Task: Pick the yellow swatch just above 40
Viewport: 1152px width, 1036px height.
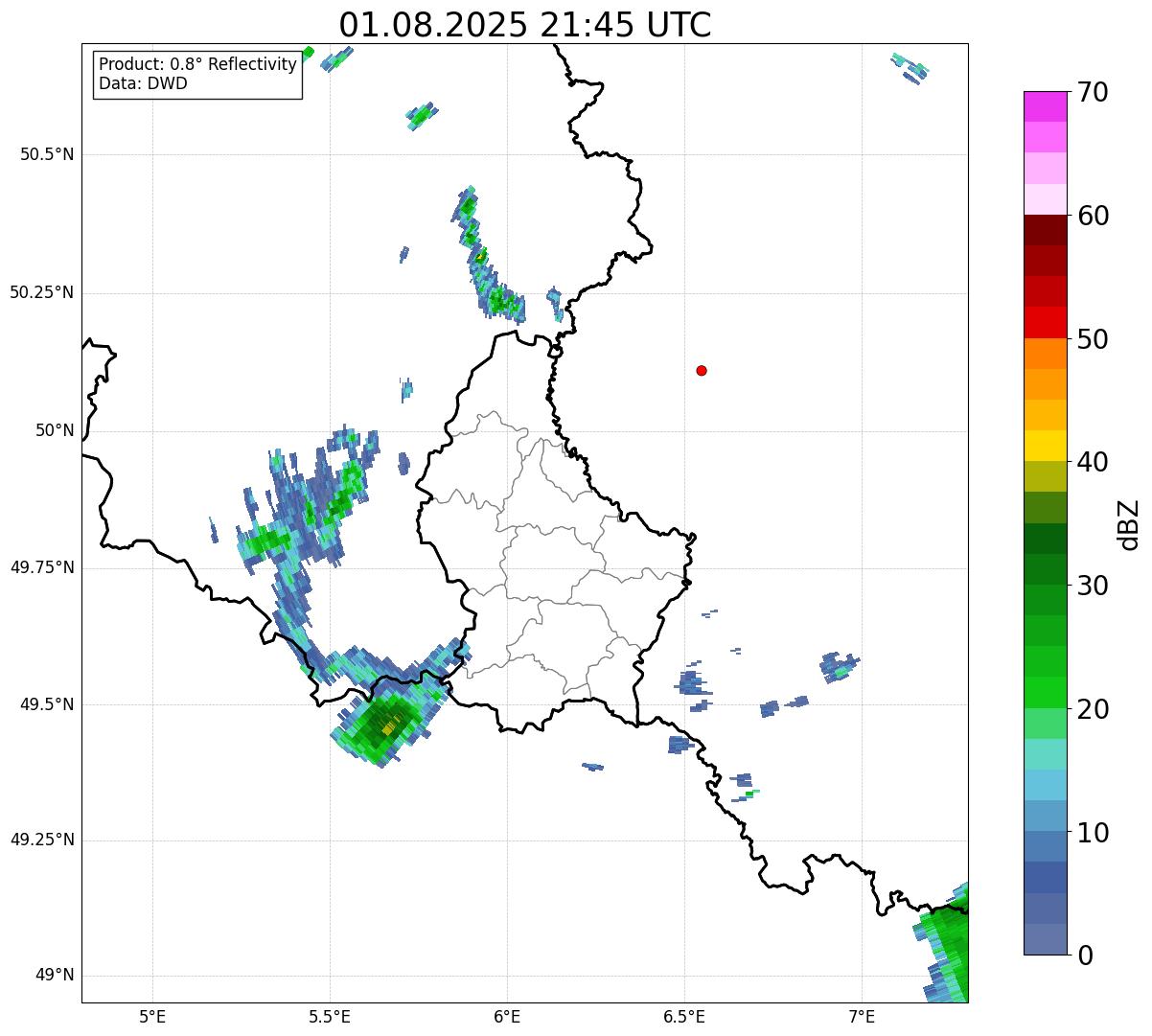Action: 1045,446
